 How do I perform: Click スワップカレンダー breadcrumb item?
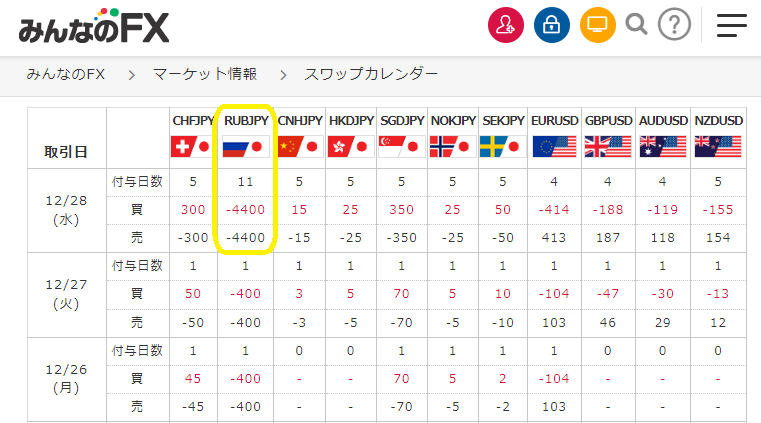click(371, 74)
